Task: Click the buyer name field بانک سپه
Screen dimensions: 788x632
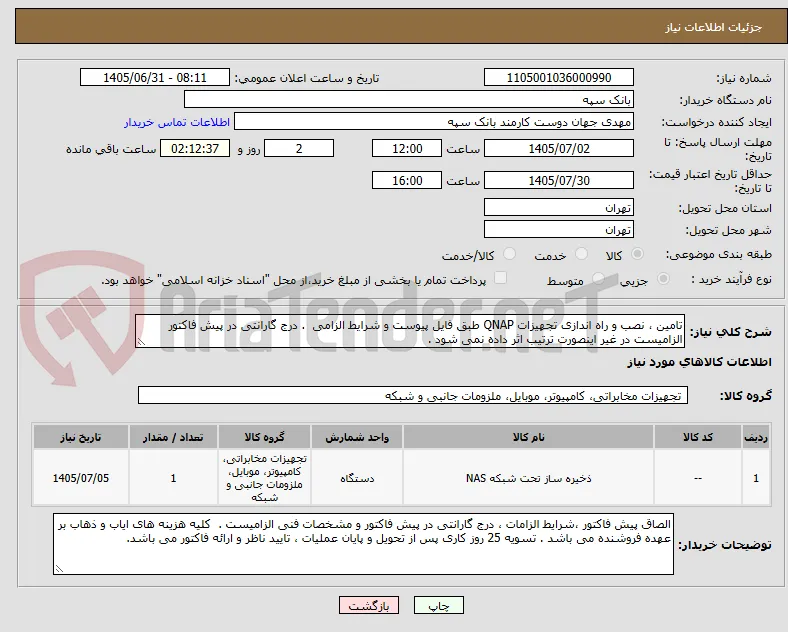Action: click(x=409, y=99)
